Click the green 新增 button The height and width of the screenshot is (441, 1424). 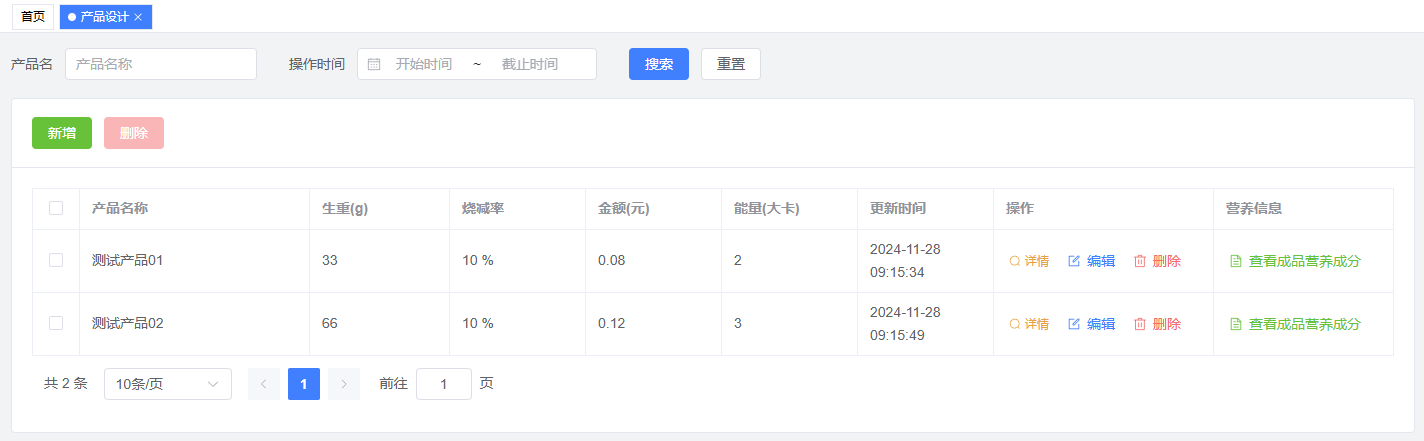62,133
